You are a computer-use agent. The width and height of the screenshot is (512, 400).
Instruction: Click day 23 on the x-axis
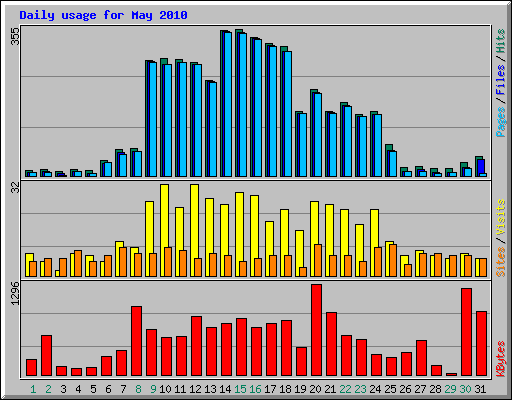pyautogui.click(x=360, y=389)
